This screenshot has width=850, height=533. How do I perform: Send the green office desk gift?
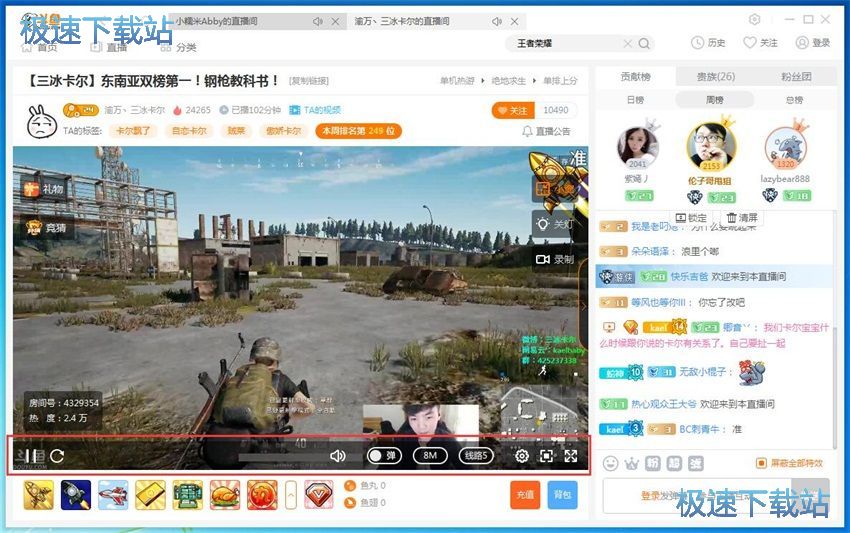coord(188,495)
